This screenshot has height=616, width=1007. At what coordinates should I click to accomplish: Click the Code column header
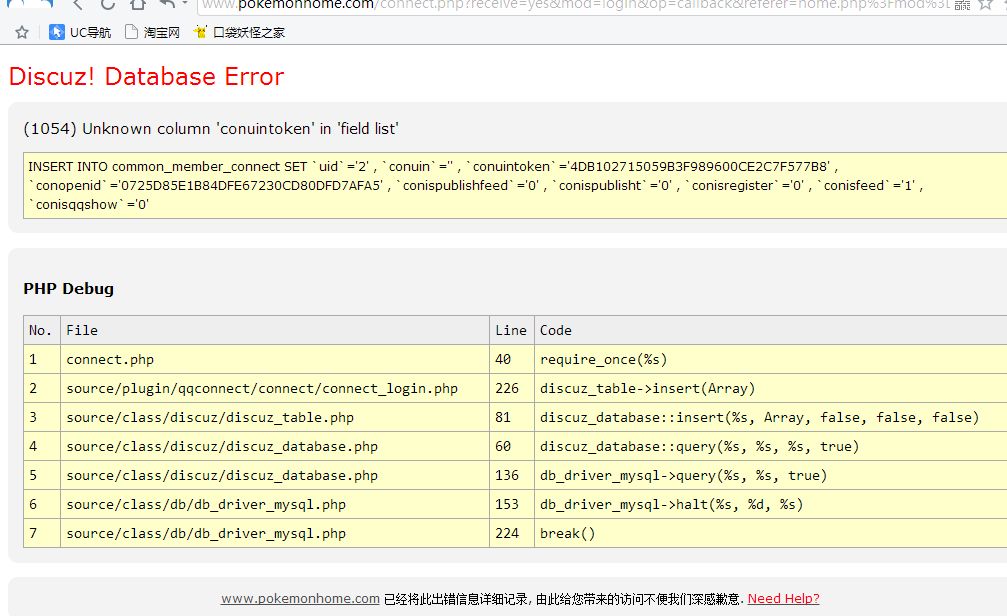click(x=771, y=330)
